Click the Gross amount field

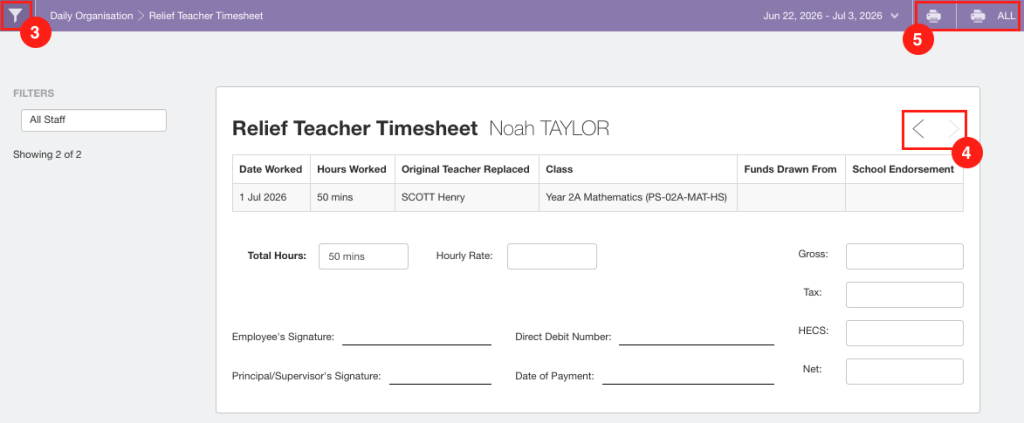[904, 256]
